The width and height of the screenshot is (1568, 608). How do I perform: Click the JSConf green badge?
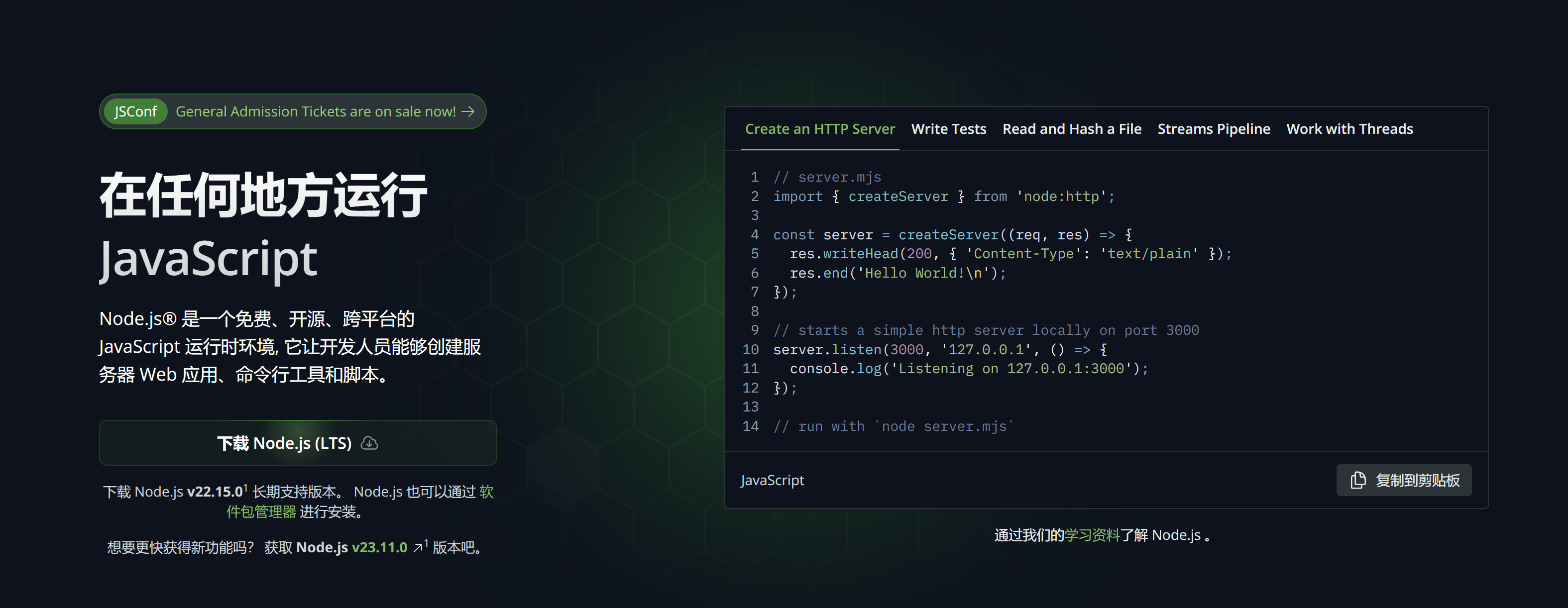[x=135, y=111]
